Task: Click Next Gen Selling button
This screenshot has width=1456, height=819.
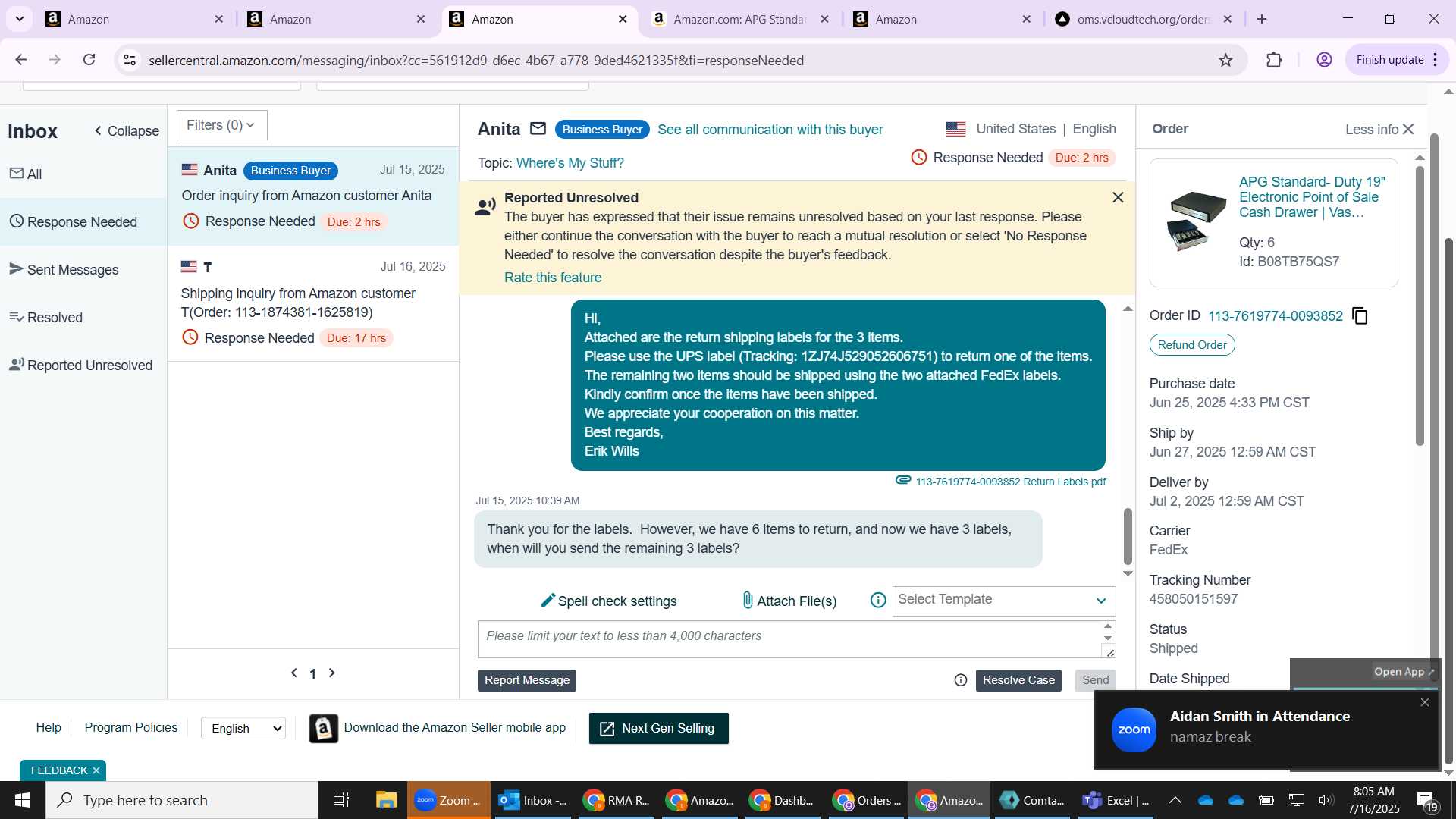Action: pyautogui.click(x=658, y=728)
